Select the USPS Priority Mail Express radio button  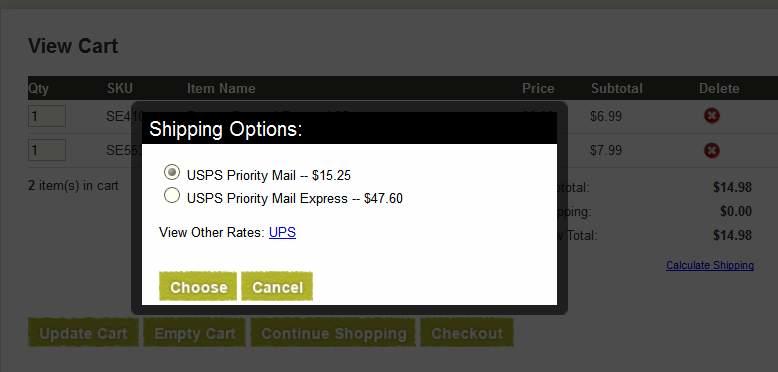[x=172, y=196]
